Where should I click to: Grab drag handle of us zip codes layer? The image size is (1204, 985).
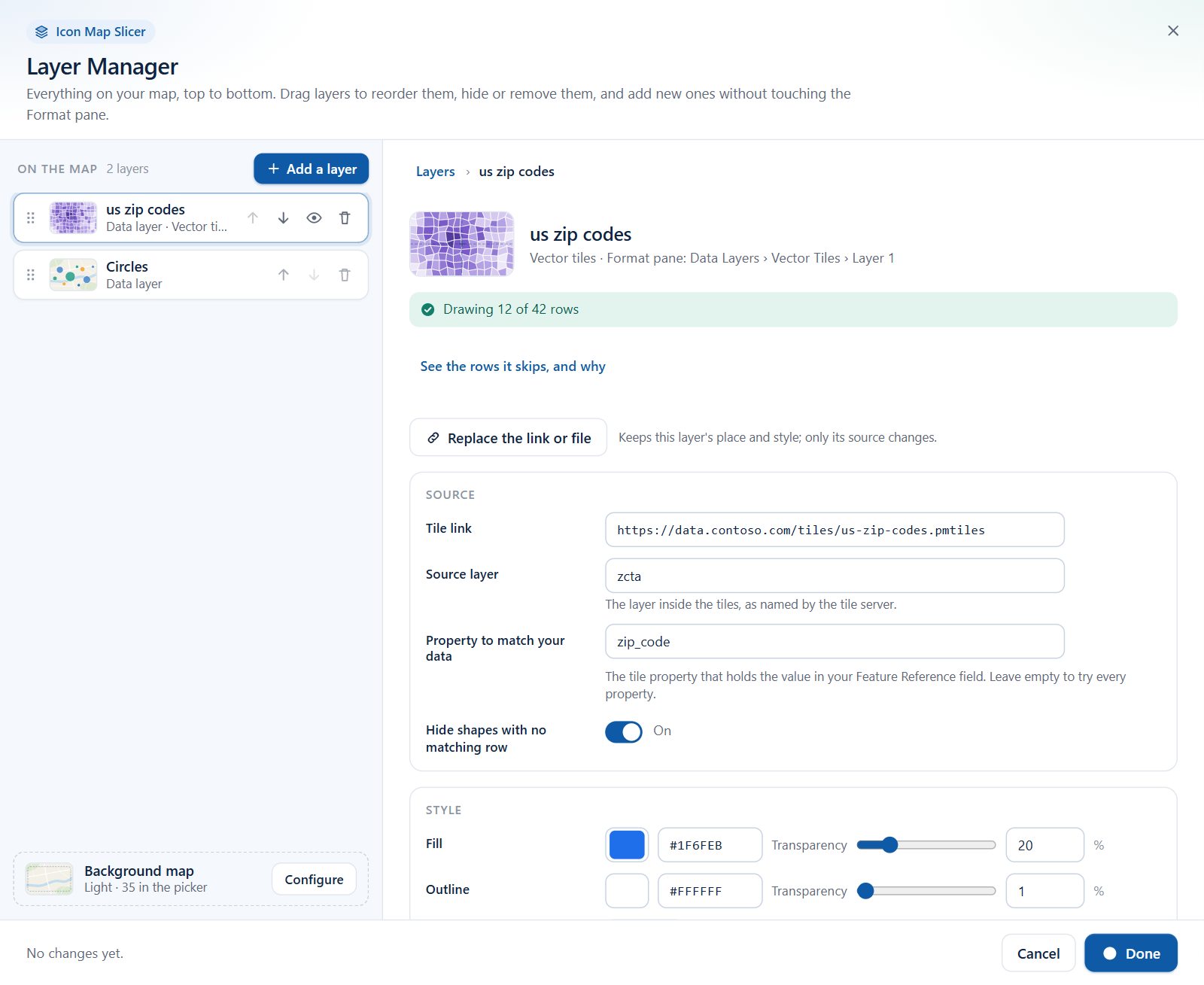point(31,218)
